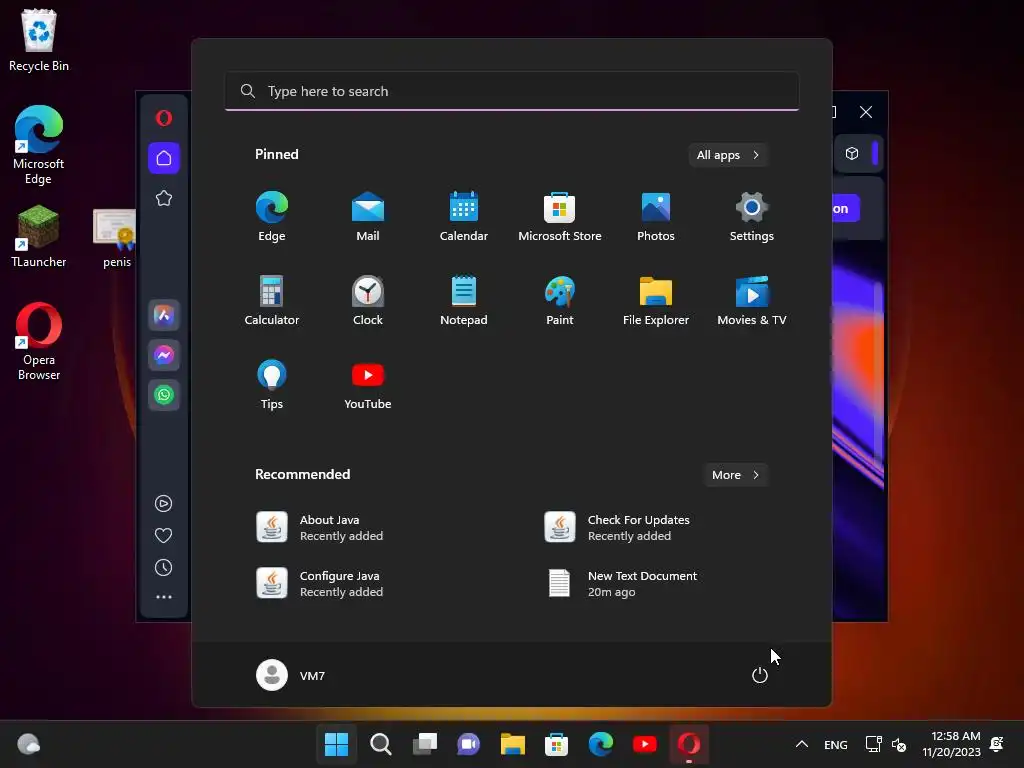Viewport: 1024px width, 768px height.
Task: Open the VM7 user account menu
Action: (291, 675)
